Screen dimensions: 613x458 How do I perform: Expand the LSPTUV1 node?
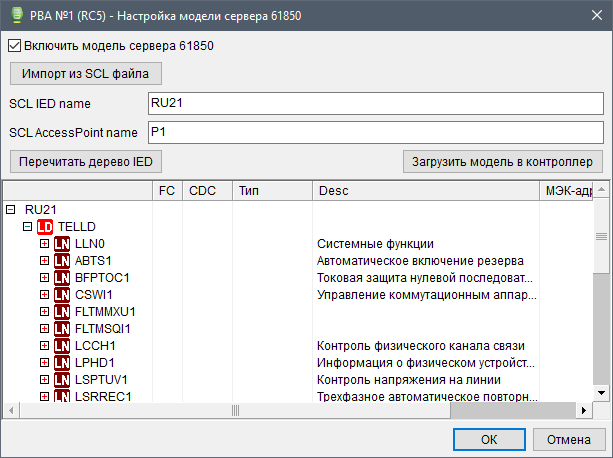[x=45, y=379]
